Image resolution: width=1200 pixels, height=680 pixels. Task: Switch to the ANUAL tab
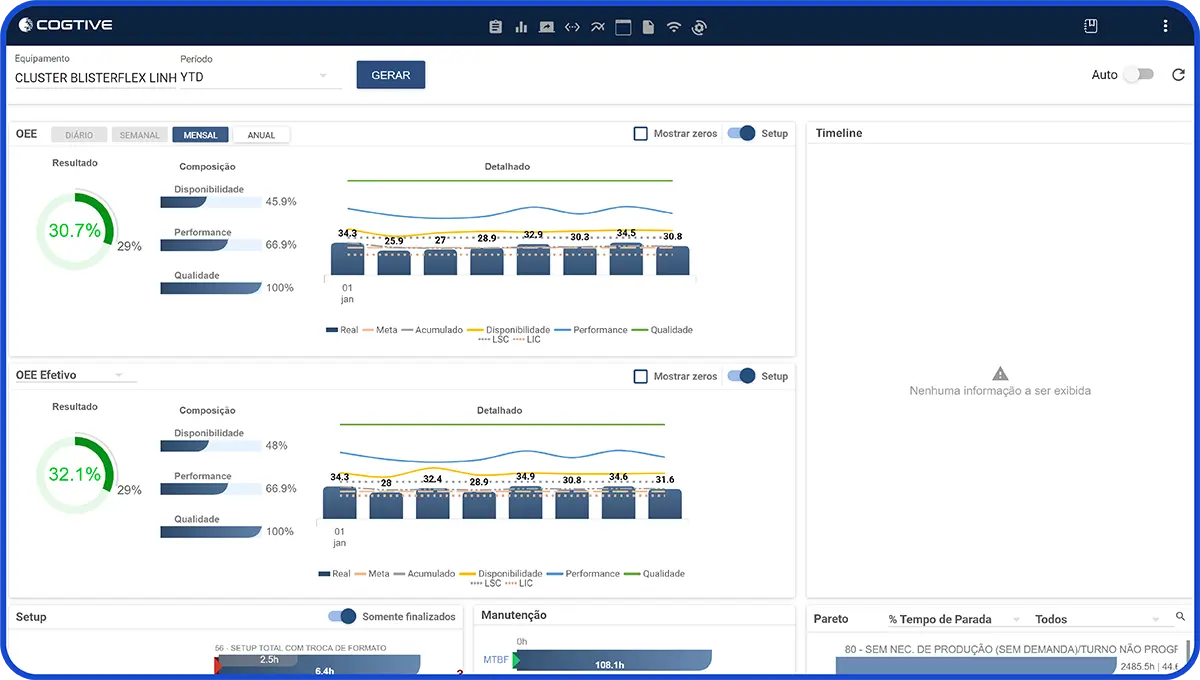(261, 135)
